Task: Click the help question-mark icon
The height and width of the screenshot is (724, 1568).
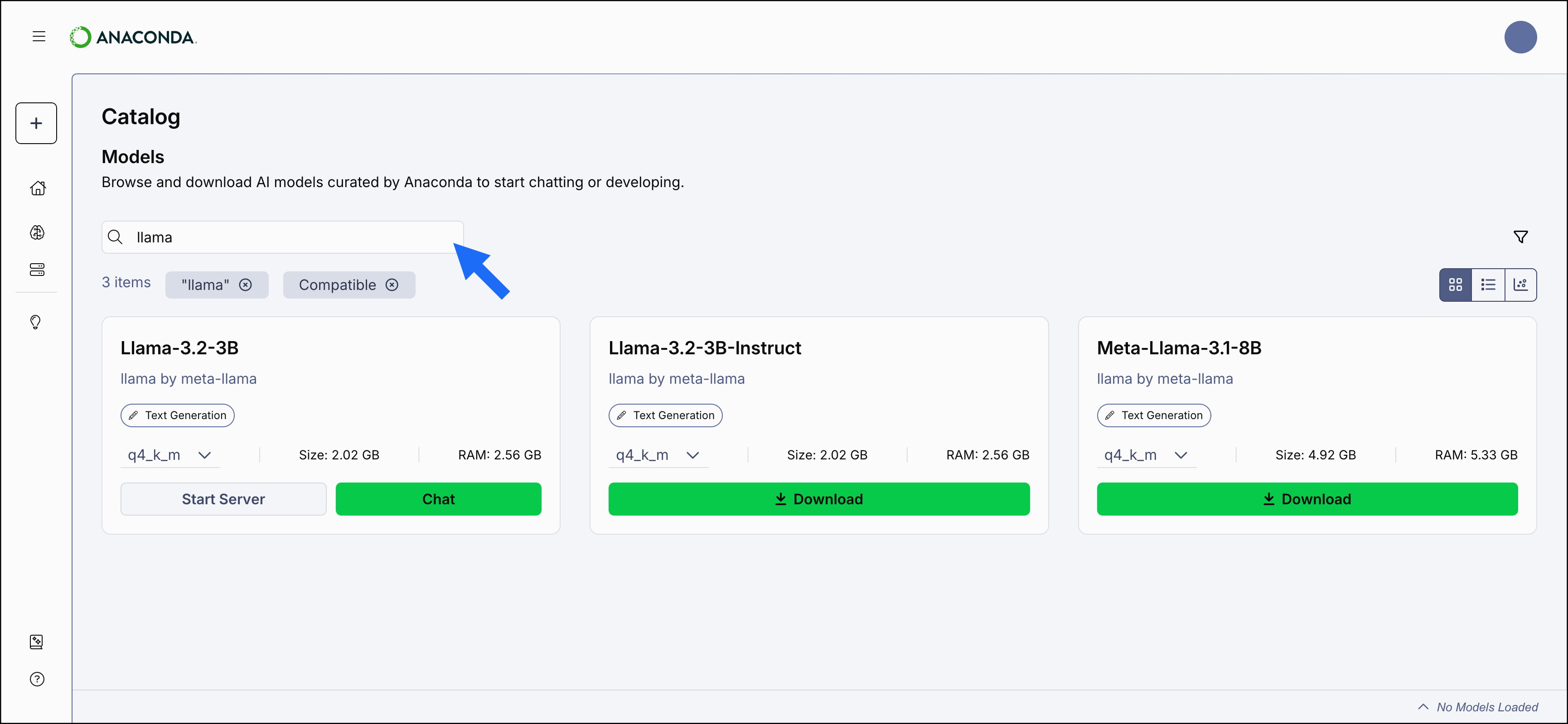Action: click(x=37, y=680)
